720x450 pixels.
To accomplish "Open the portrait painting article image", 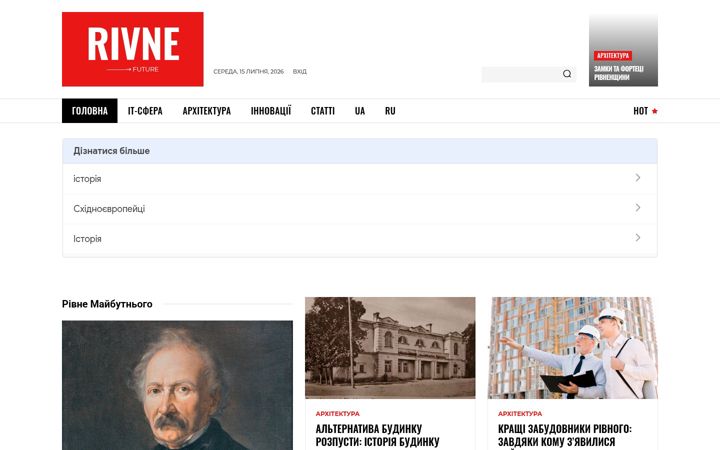I will coord(177,385).
